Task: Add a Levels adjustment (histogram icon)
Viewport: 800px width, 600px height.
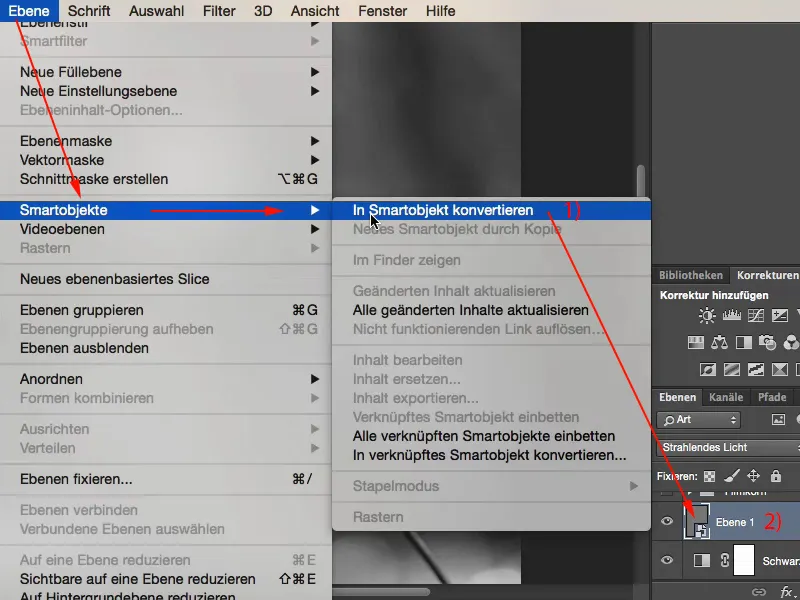Action: (x=732, y=316)
